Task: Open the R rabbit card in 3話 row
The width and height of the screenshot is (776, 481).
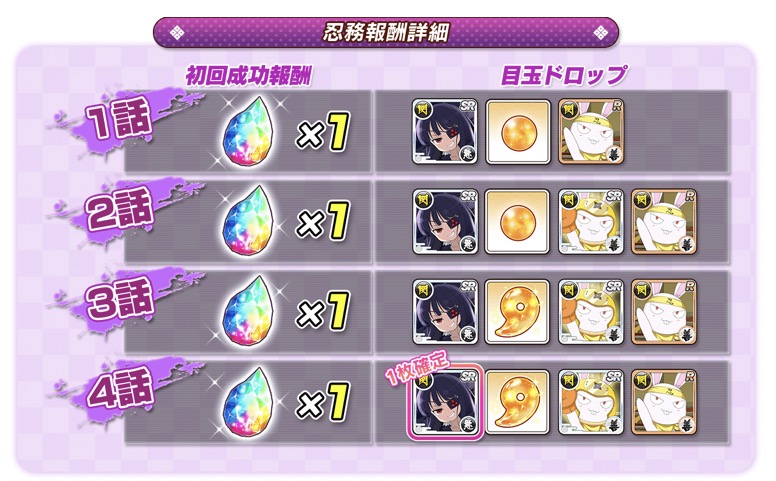Action: (x=664, y=312)
